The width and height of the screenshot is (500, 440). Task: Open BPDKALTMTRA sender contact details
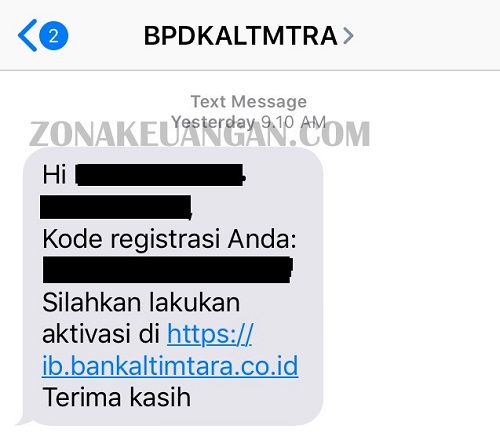click(240, 36)
